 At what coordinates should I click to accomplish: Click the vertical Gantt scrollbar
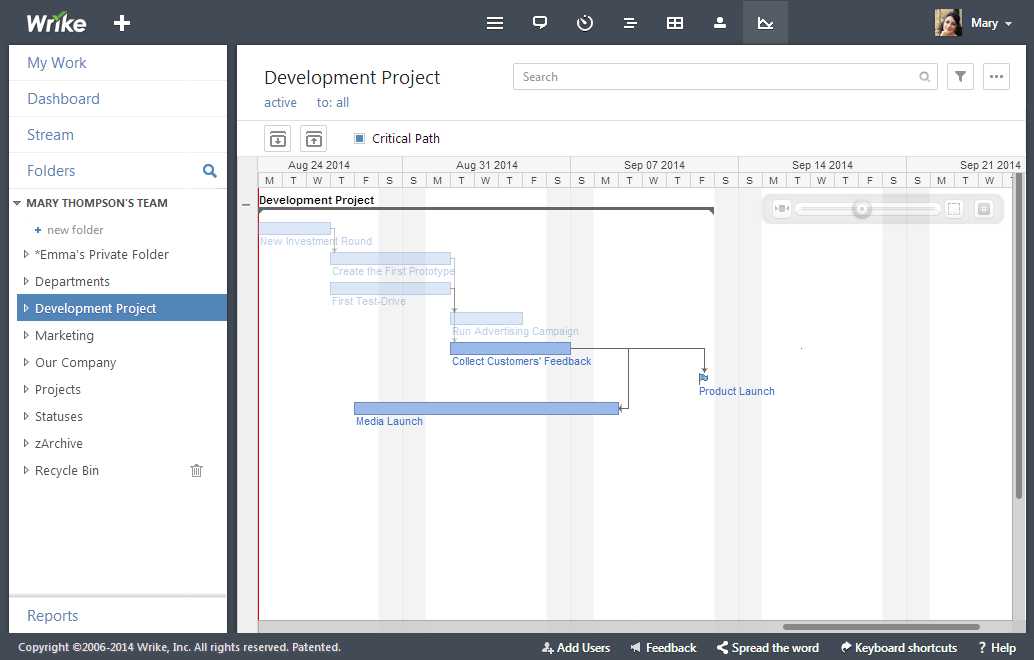click(1018, 336)
